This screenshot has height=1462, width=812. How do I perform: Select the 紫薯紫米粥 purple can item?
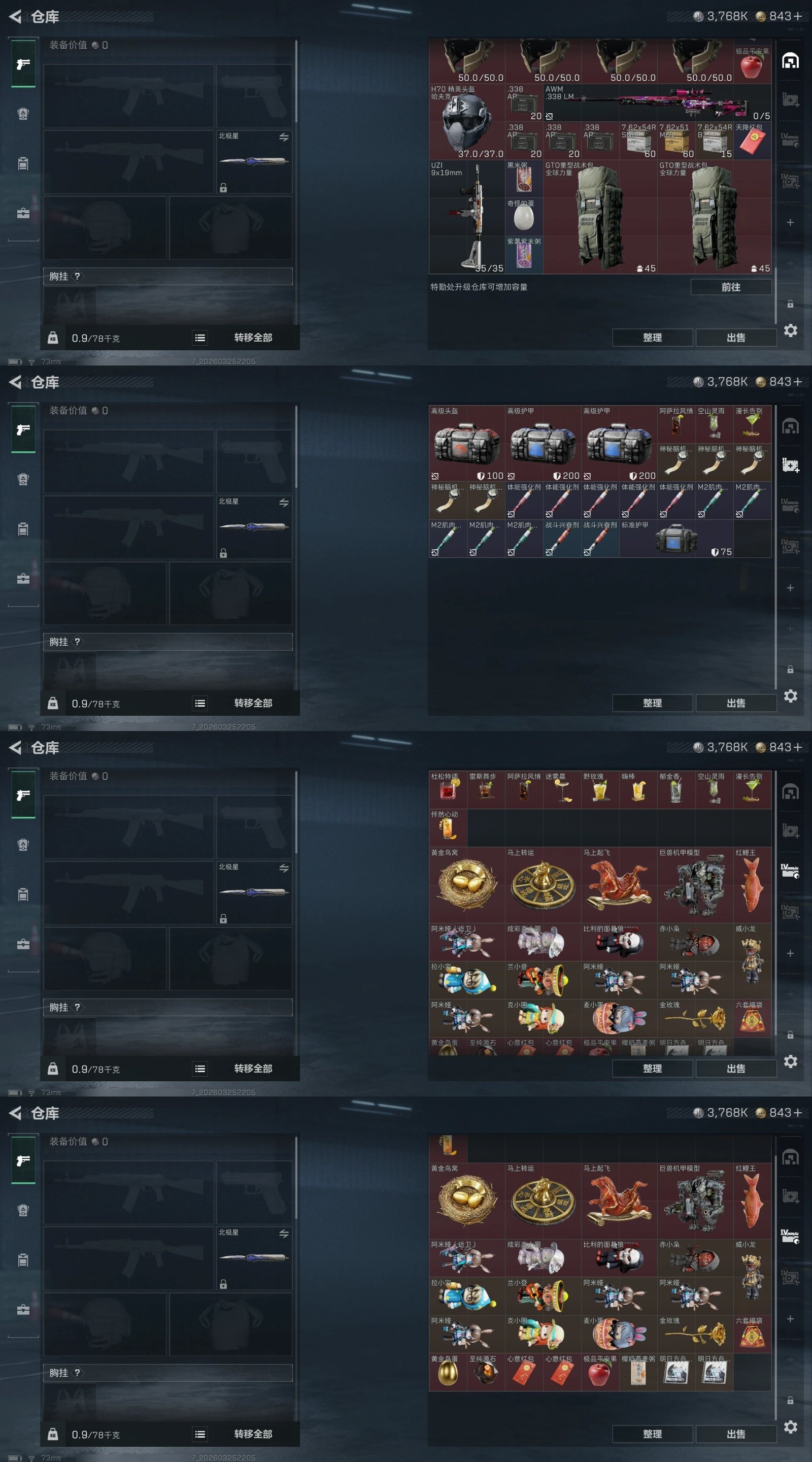click(x=524, y=255)
